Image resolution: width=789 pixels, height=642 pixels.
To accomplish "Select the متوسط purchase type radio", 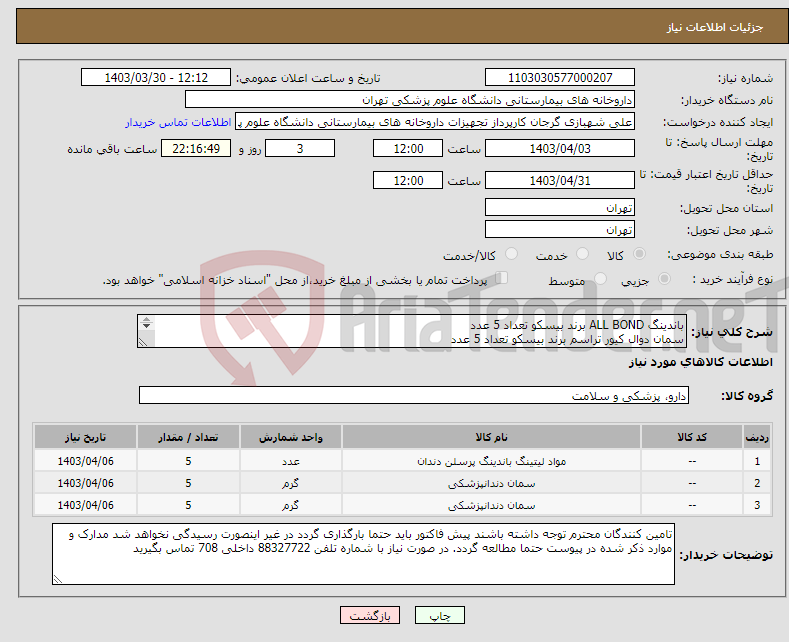I will [600, 279].
